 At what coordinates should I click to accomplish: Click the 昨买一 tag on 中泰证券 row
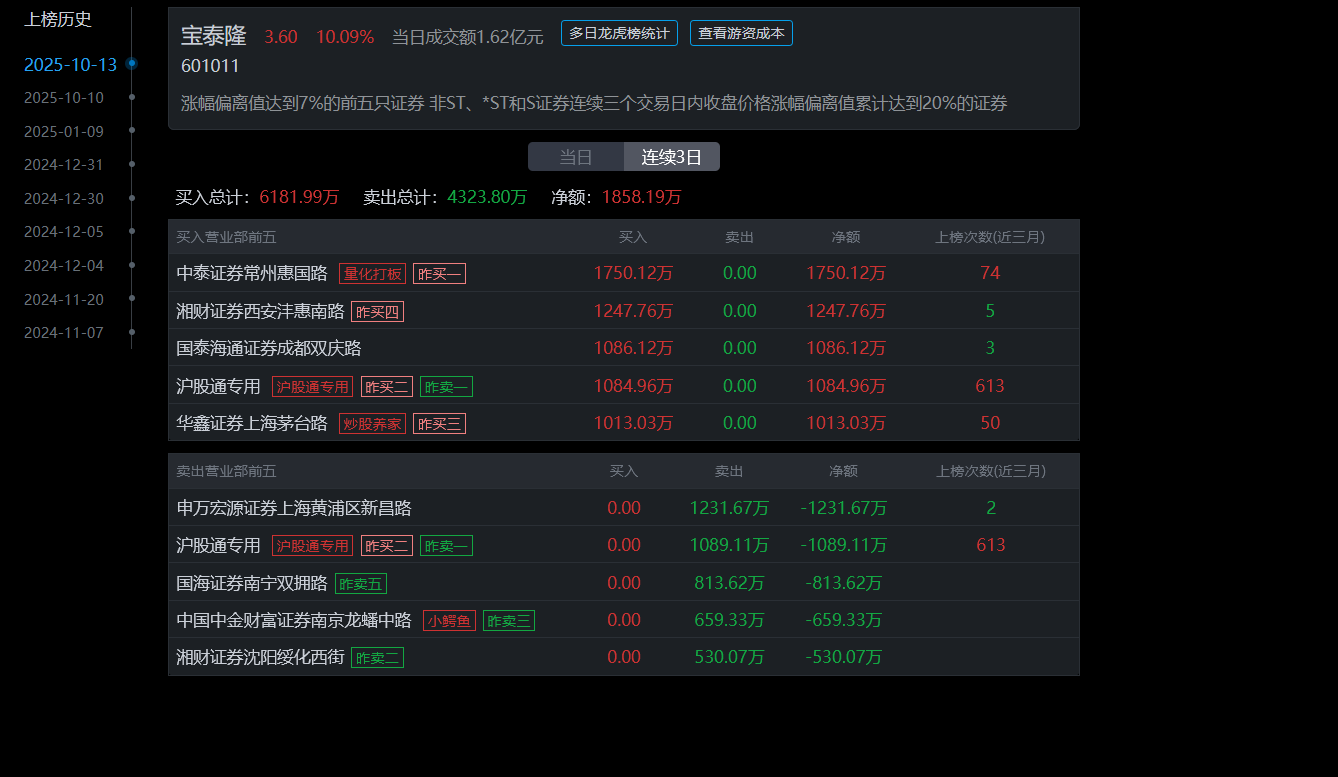439,274
